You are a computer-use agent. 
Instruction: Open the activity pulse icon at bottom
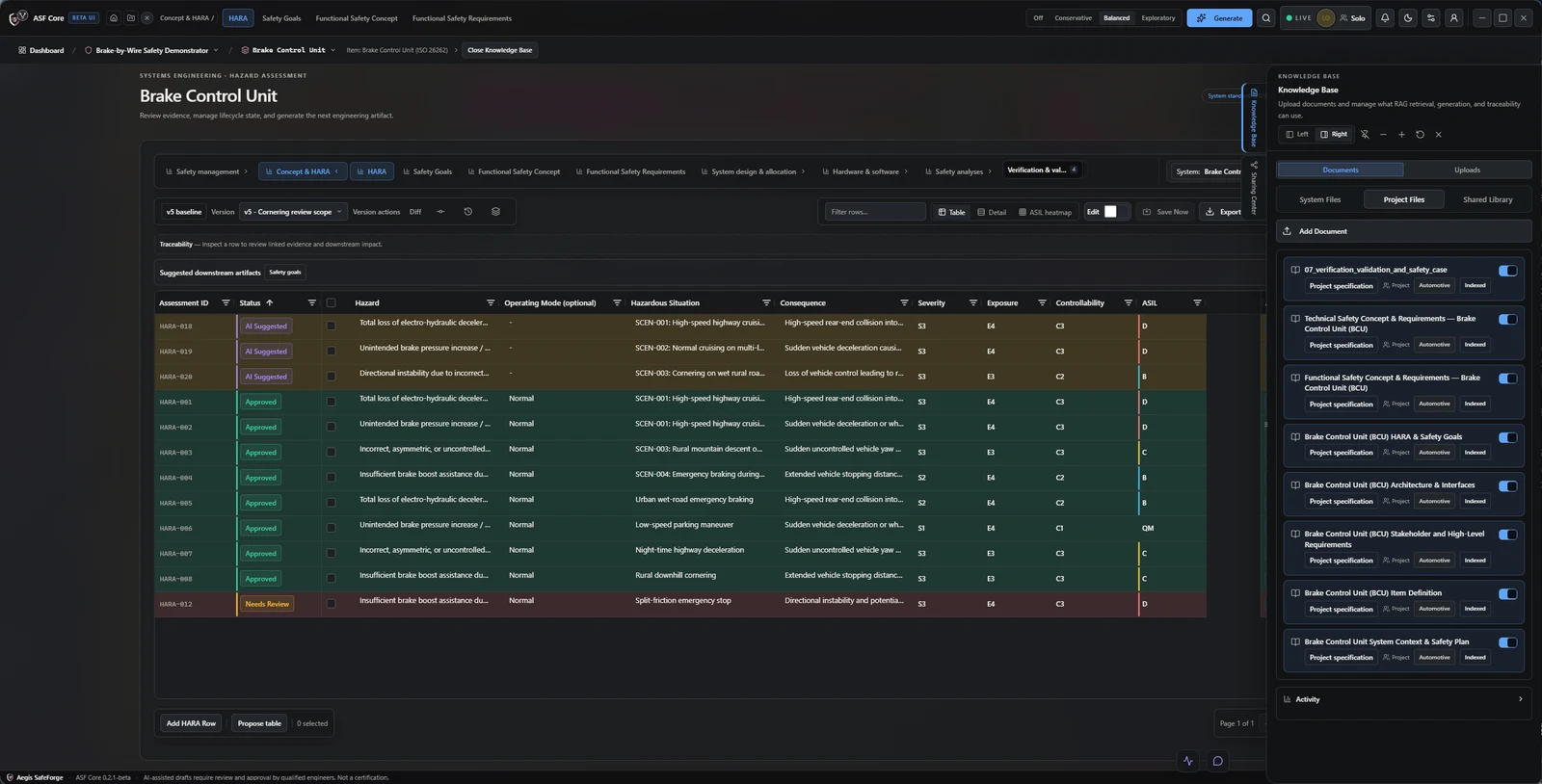[1187, 761]
